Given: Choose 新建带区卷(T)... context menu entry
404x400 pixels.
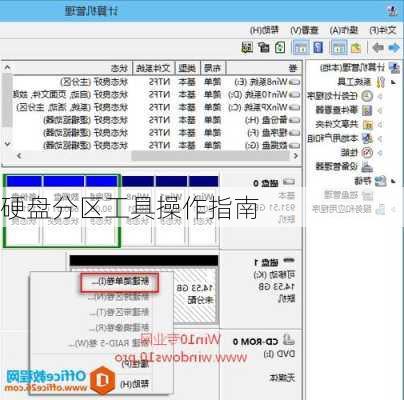Looking at the screenshot, I should (119, 312).
